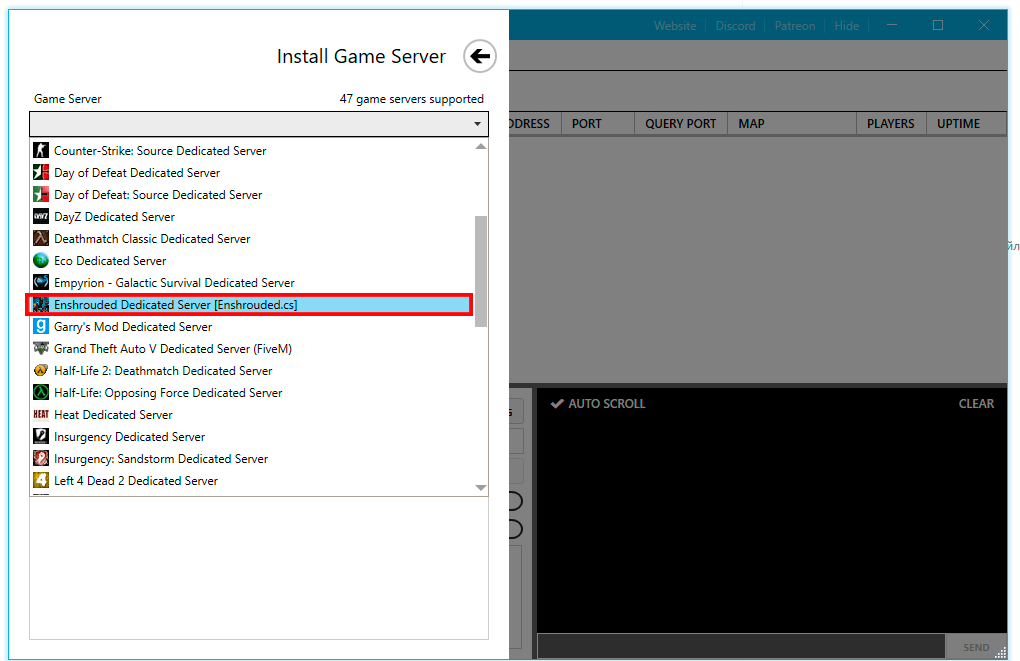Viewport: 1020px width, 661px height.
Task: Choose Heat Dedicated Server
Action: [252, 414]
